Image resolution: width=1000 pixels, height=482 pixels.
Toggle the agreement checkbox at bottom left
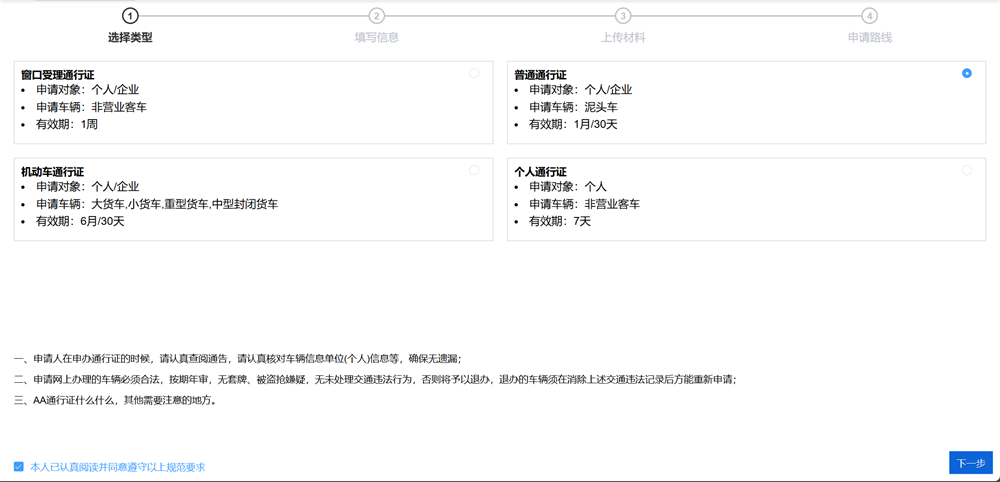tap(19, 466)
